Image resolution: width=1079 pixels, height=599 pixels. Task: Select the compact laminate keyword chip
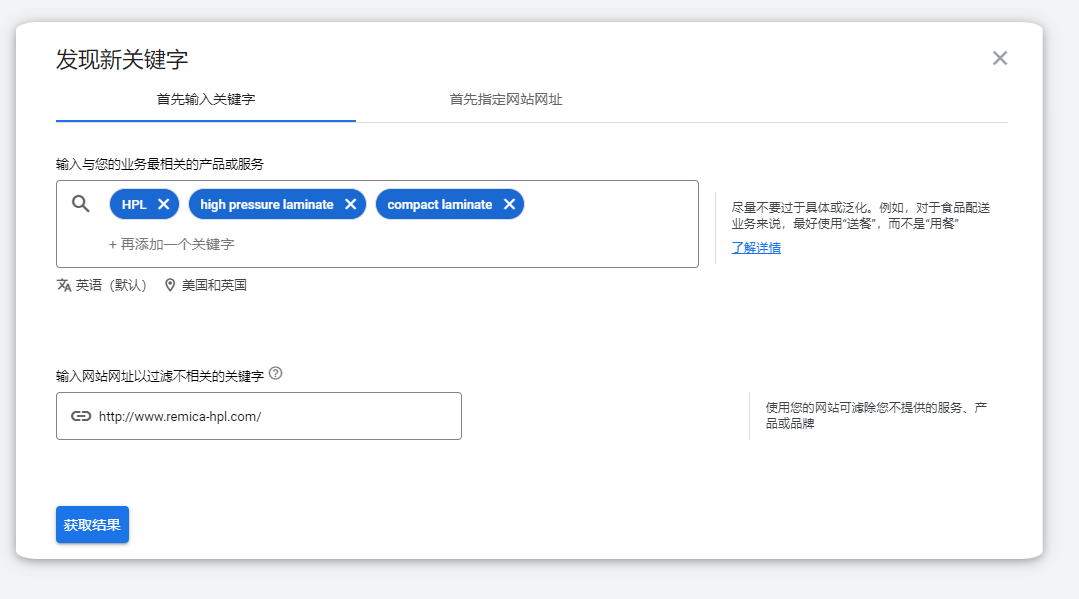(440, 204)
